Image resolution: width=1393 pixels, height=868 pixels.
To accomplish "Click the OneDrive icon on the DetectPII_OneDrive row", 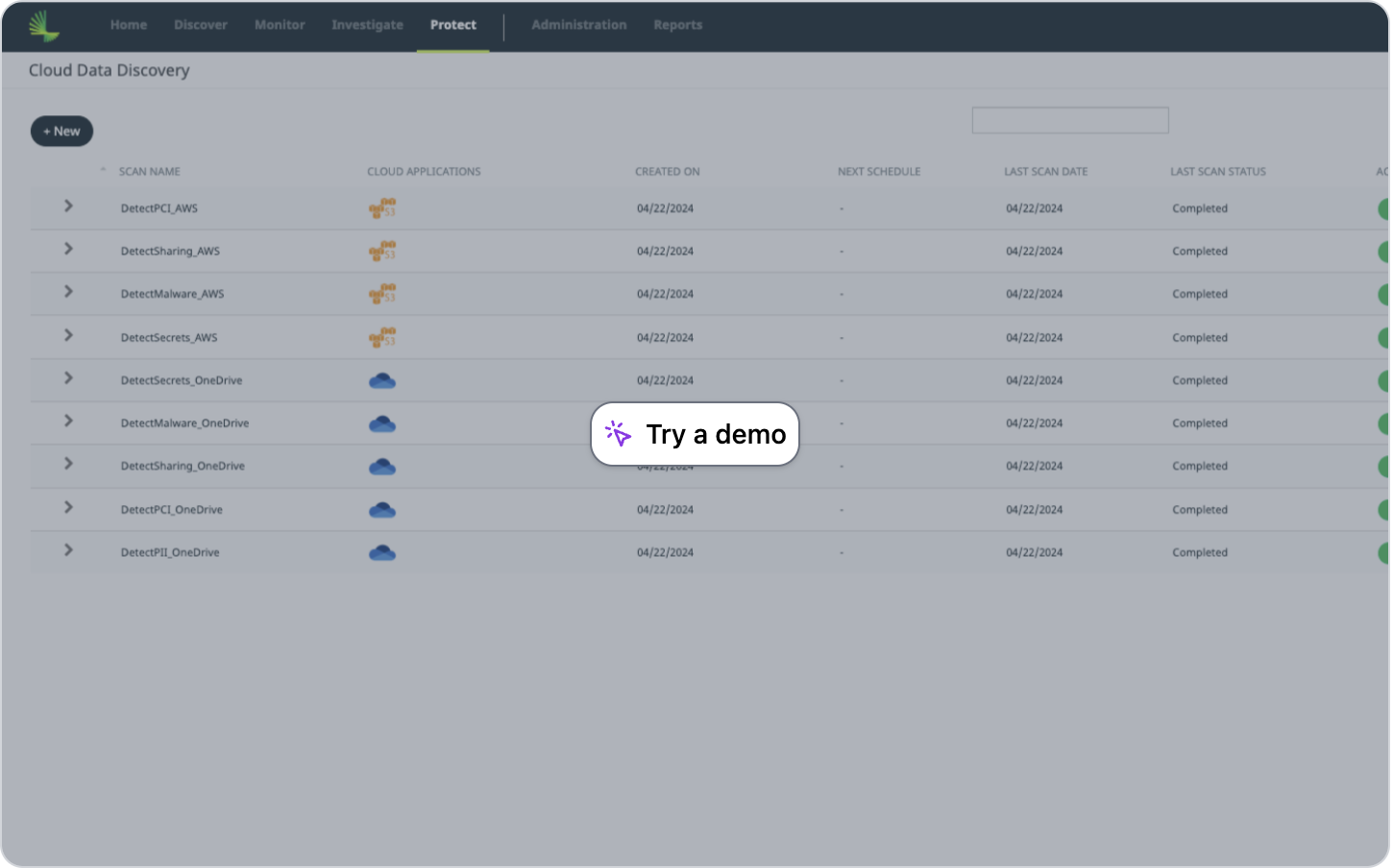I will coord(382,552).
